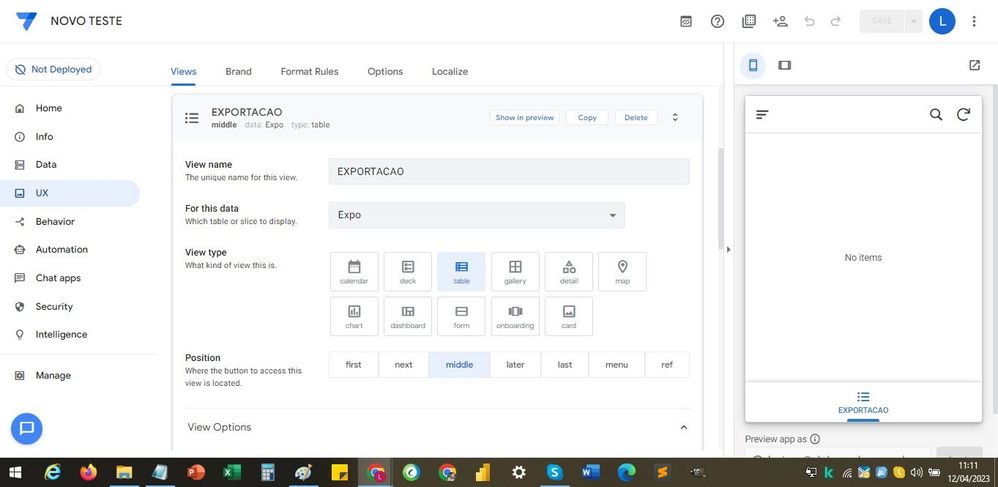Click the sync refresh icon in preview
Image resolution: width=998 pixels, height=487 pixels.
964,115
